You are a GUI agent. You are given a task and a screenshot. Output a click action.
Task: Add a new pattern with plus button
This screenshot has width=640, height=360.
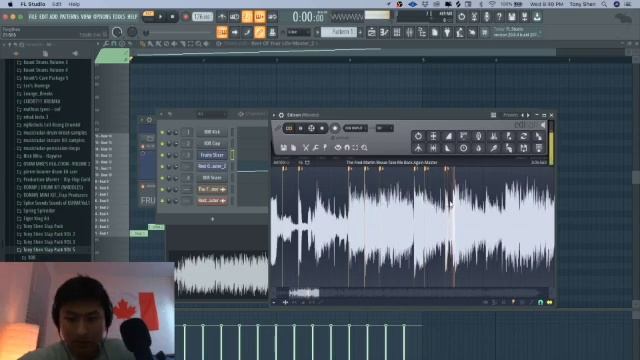point(360,32)
